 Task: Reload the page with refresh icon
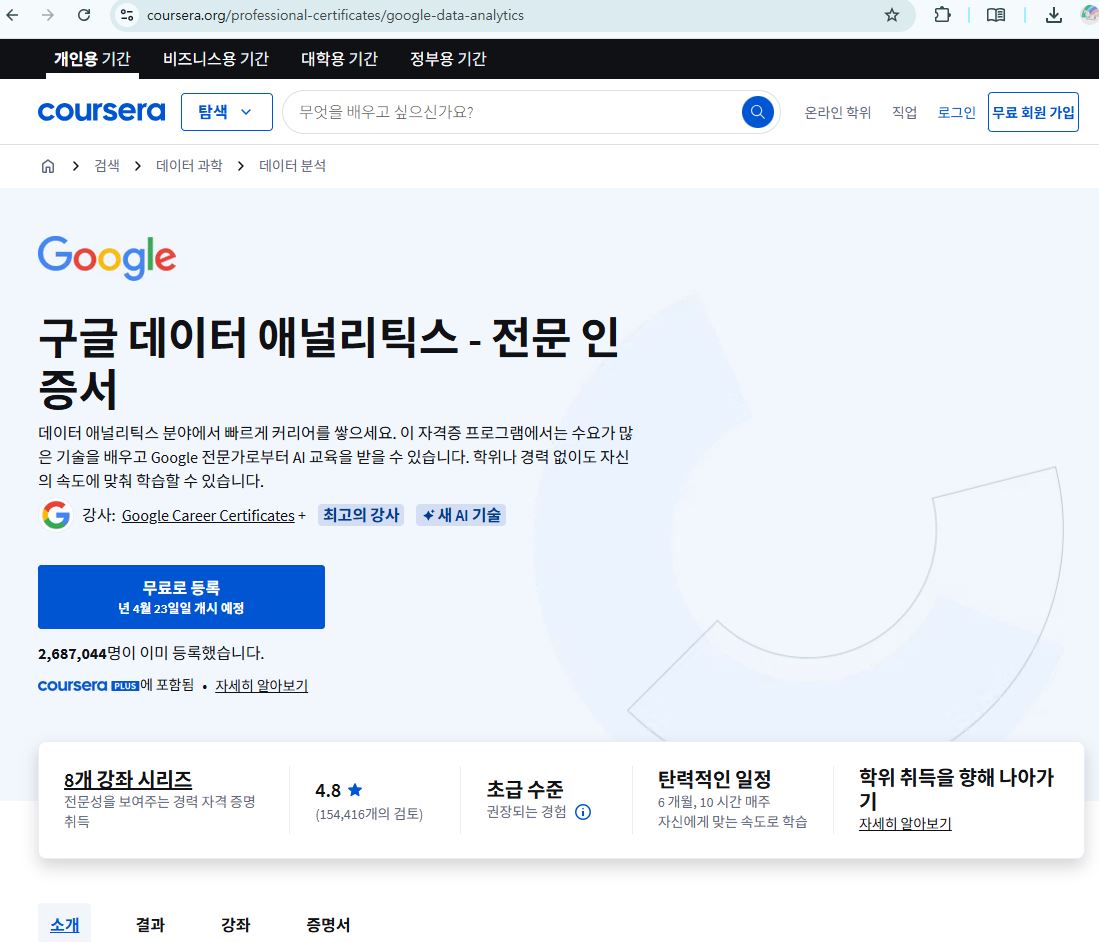[x=84, y=15]
